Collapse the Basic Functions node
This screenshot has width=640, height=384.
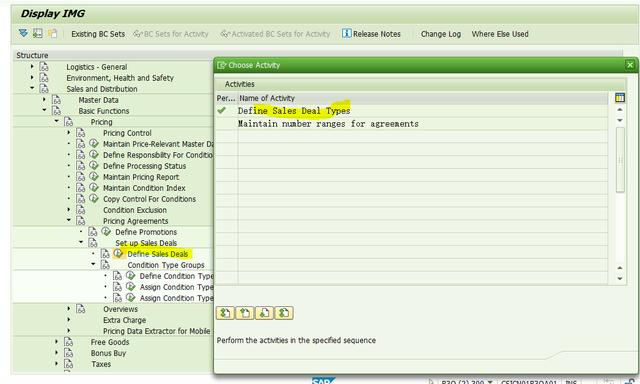point(44,110)
